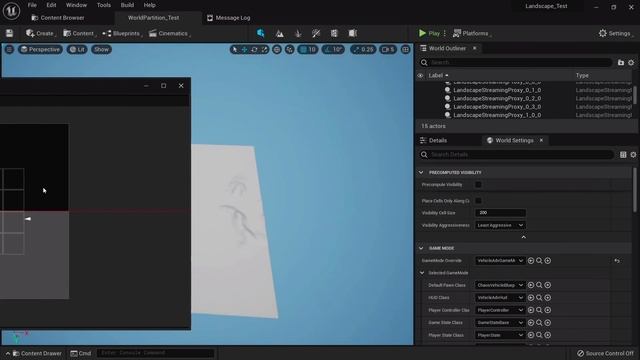Screen dimensions: 640x360
Task: Collapse Selected GameMode sub-section
Action: tap(422, 273)
